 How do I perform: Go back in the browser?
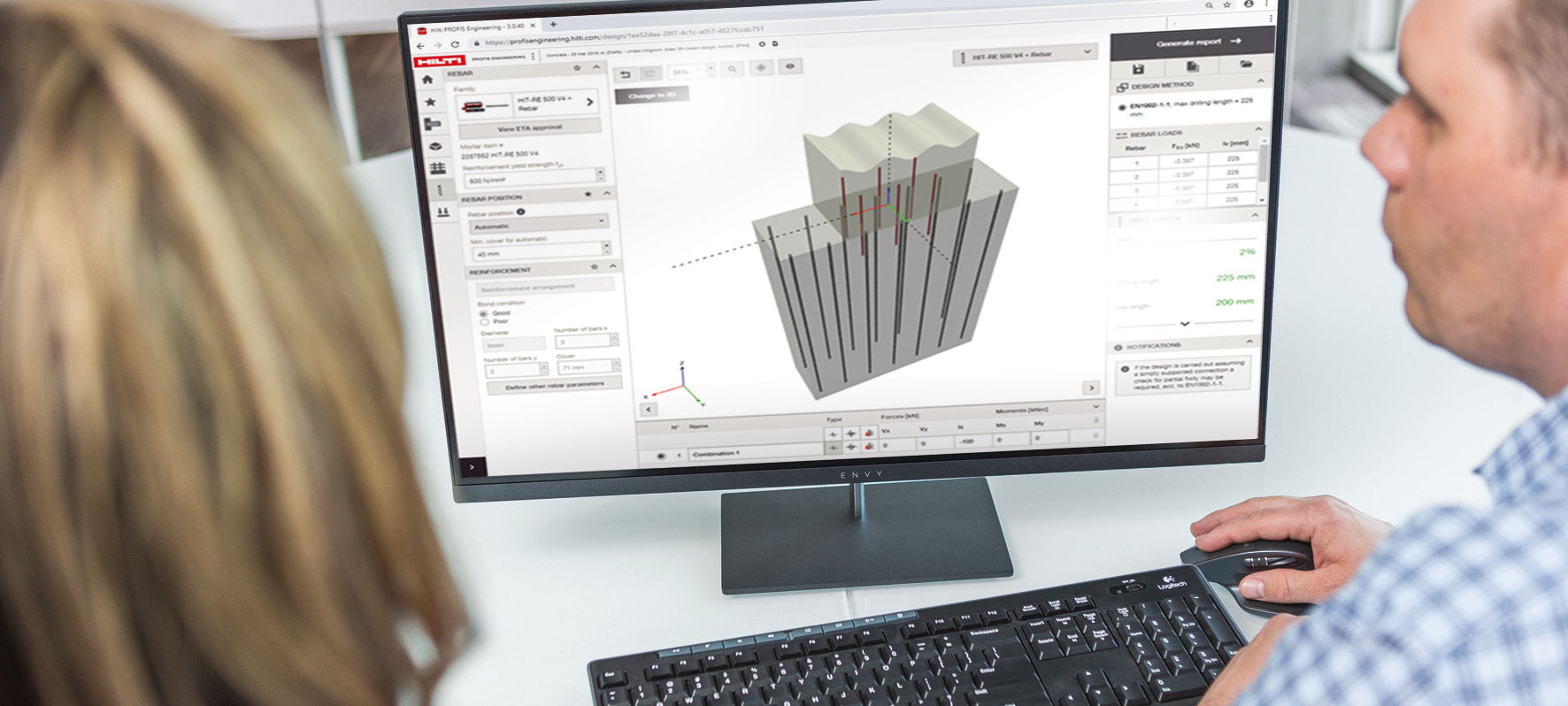[x=421, y=46]
